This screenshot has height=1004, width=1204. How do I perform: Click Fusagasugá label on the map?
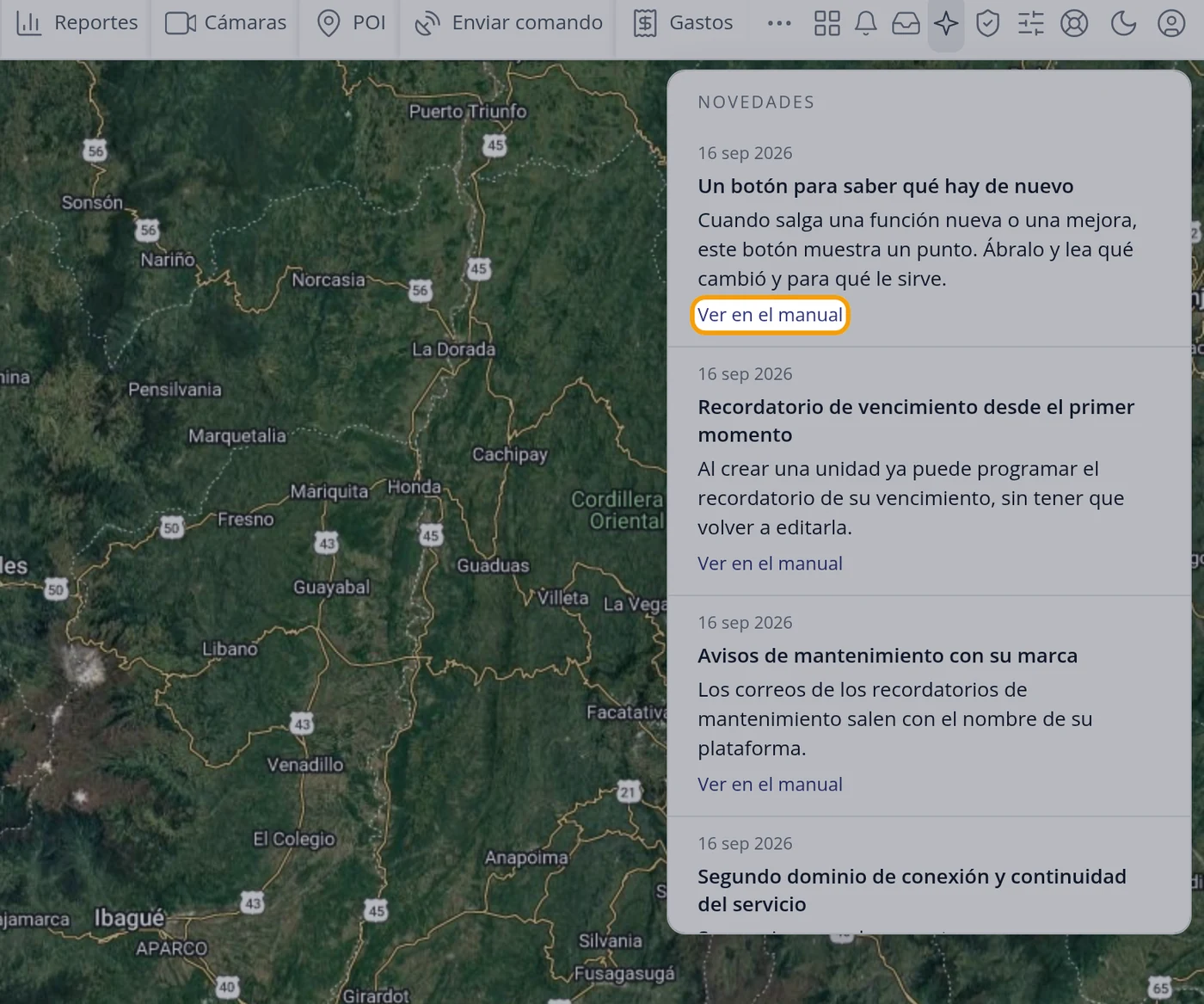pos(624,973)
